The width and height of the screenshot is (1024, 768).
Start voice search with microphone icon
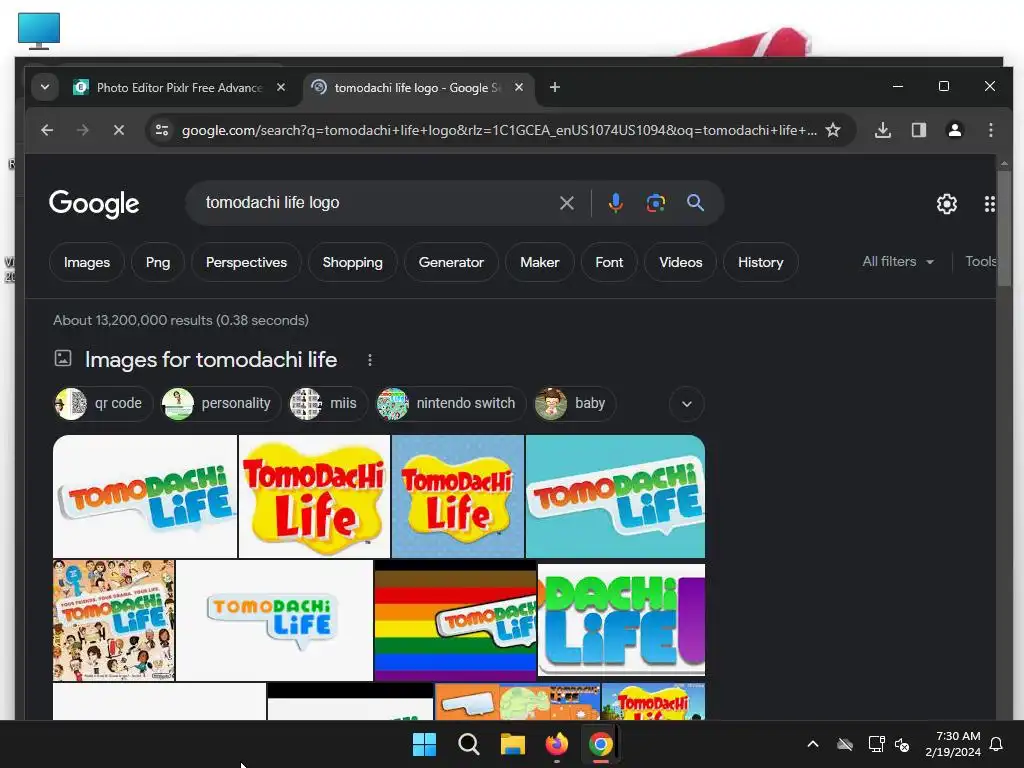coord(615,203)
